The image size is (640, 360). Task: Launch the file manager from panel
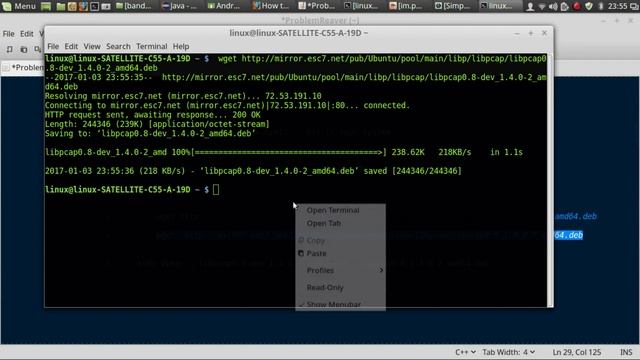tap(60, 6)
